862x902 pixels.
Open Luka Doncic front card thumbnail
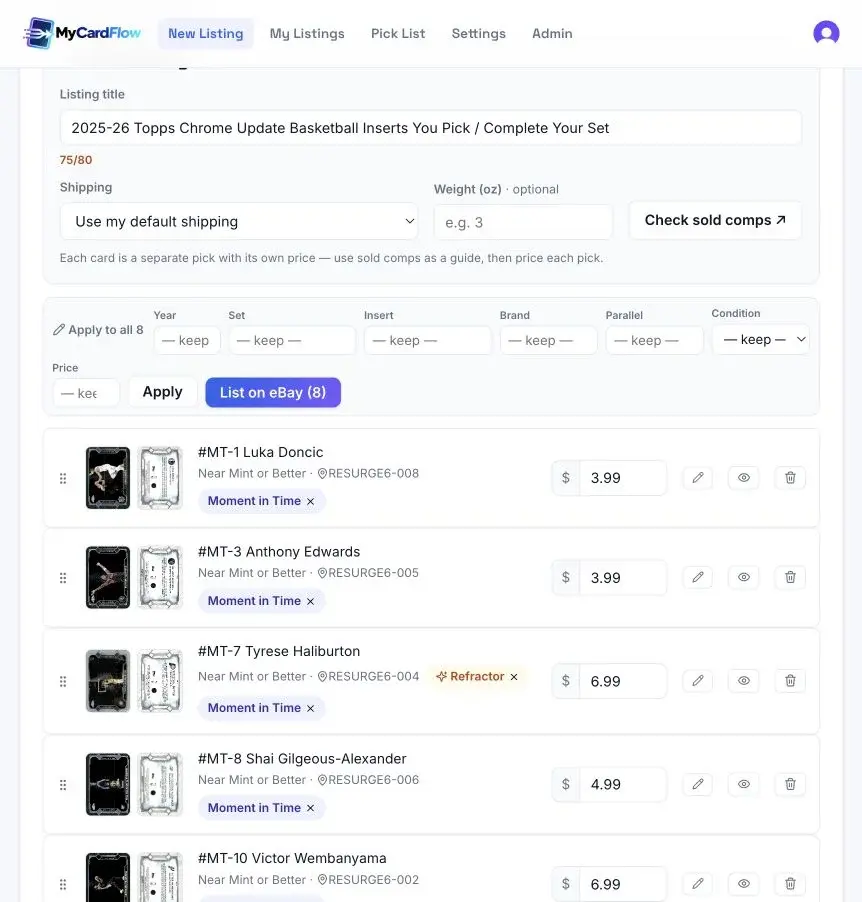[108, 478]
